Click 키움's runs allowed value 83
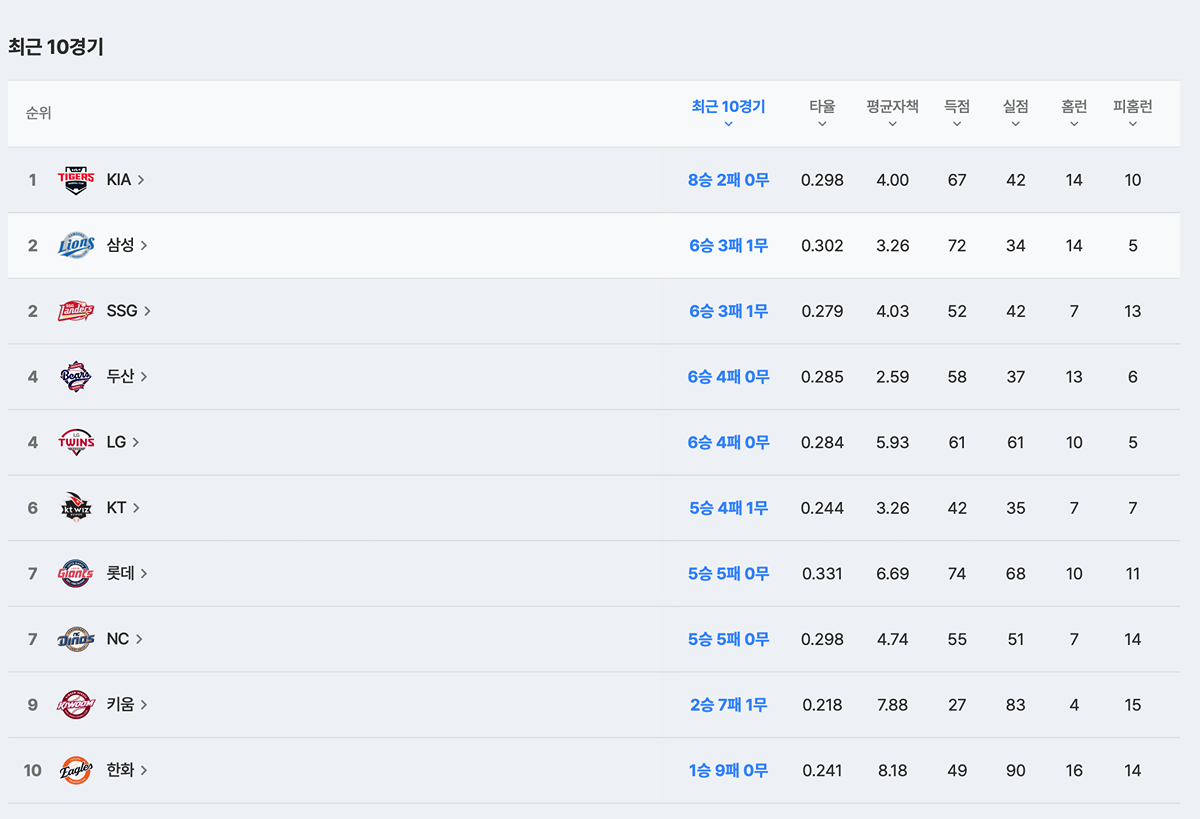This screenshot has width=1200, height=819. pos(1015,705)
